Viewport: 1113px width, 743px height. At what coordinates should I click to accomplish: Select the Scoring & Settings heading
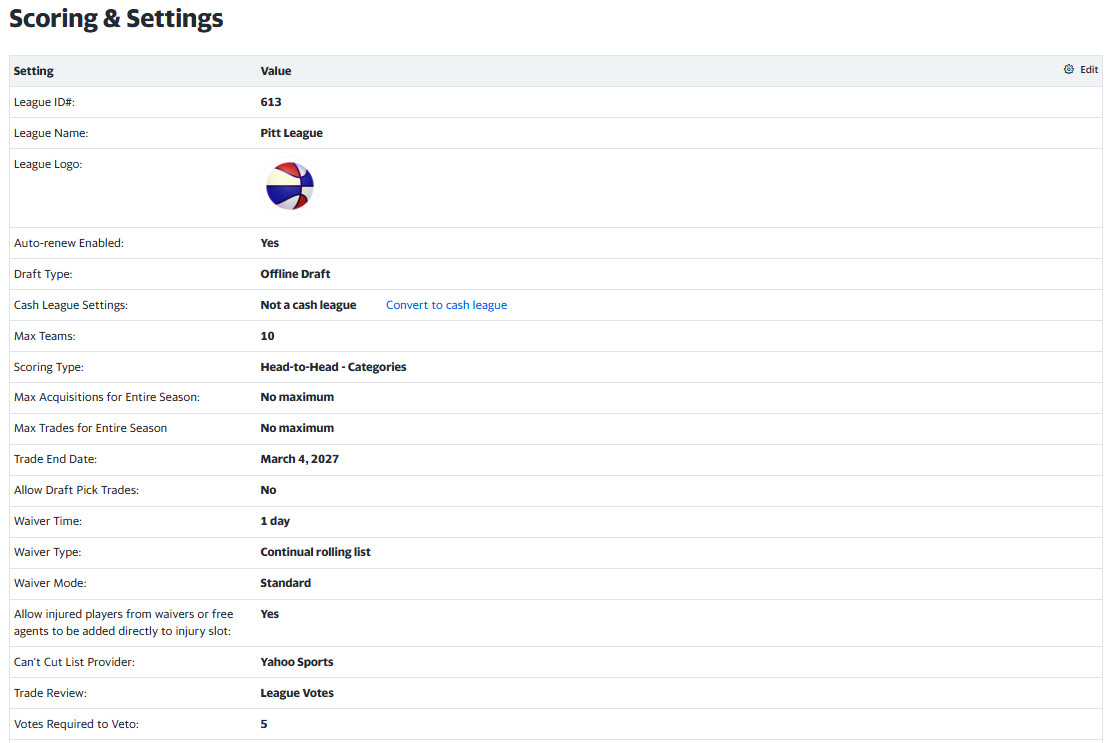(116, 18)
